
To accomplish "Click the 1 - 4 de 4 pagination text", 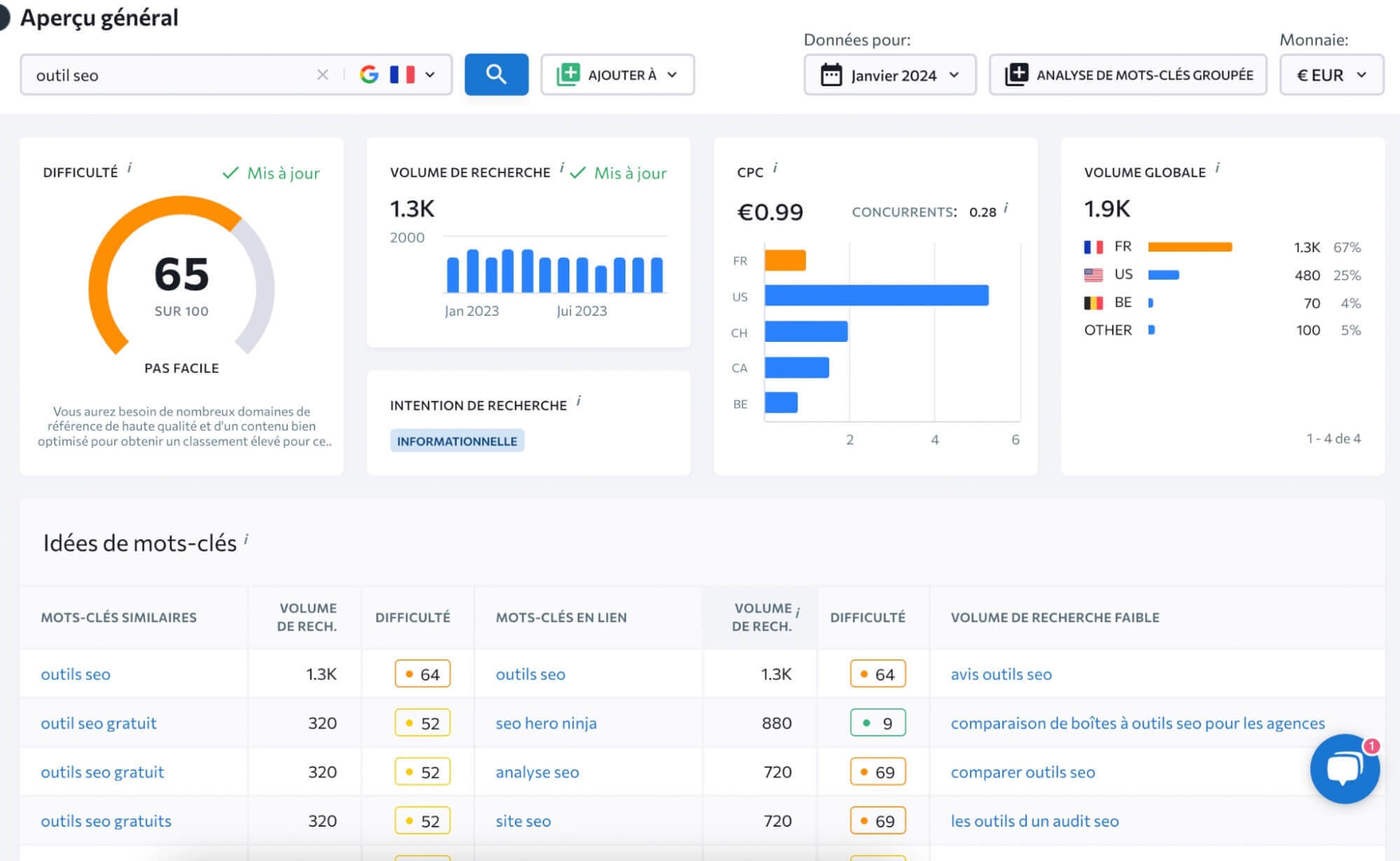I will pos(1333,439).
